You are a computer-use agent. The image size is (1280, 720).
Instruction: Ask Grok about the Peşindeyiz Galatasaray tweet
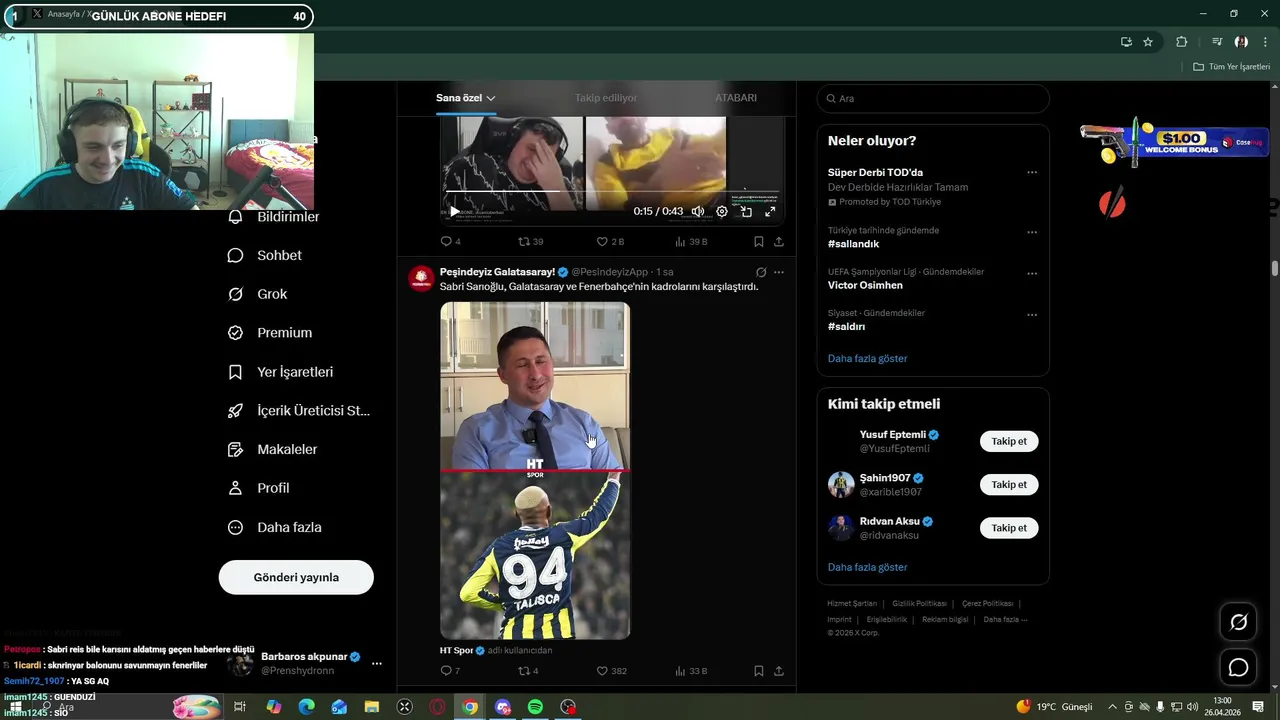[x=761, y=272]
